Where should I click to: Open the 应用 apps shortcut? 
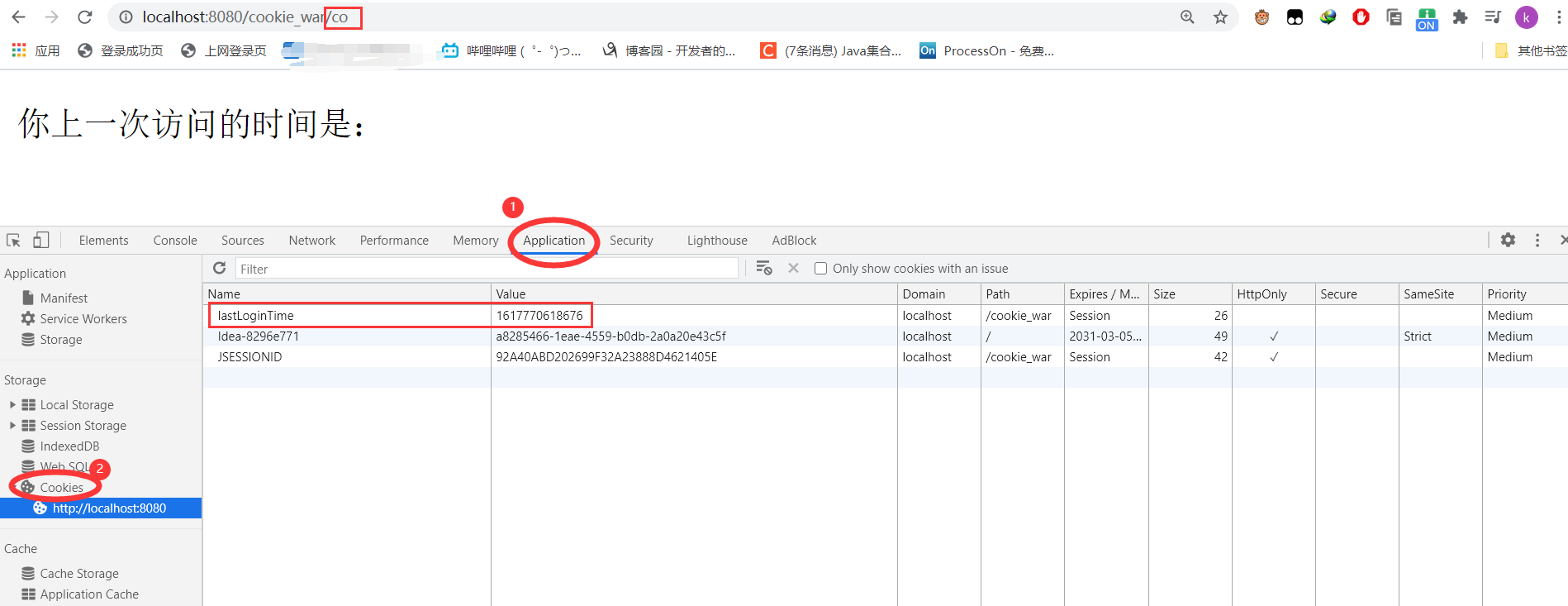36,50
